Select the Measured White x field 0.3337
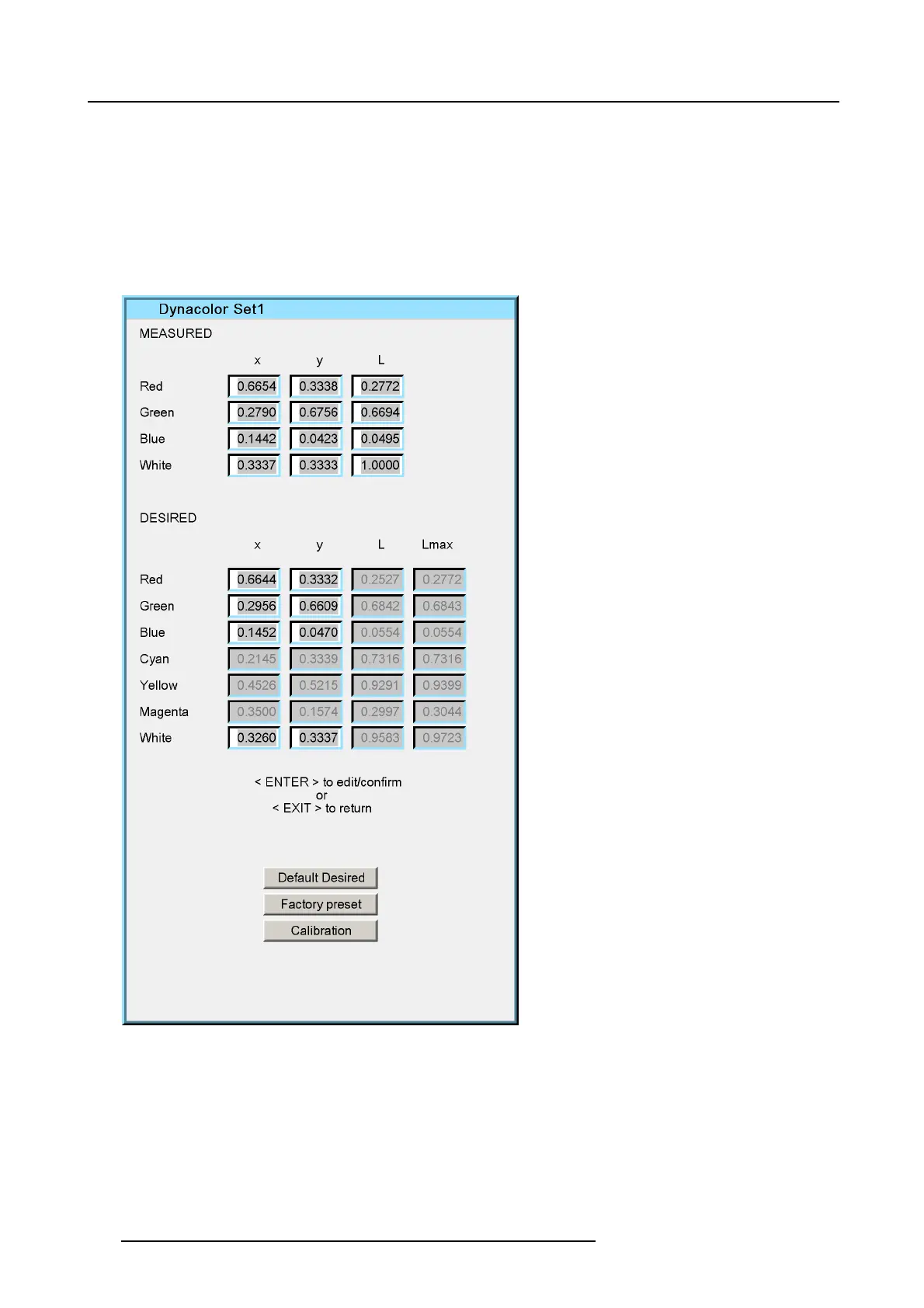The width and height of the screenshot is (924, 1308). click(x=255, y=465)
